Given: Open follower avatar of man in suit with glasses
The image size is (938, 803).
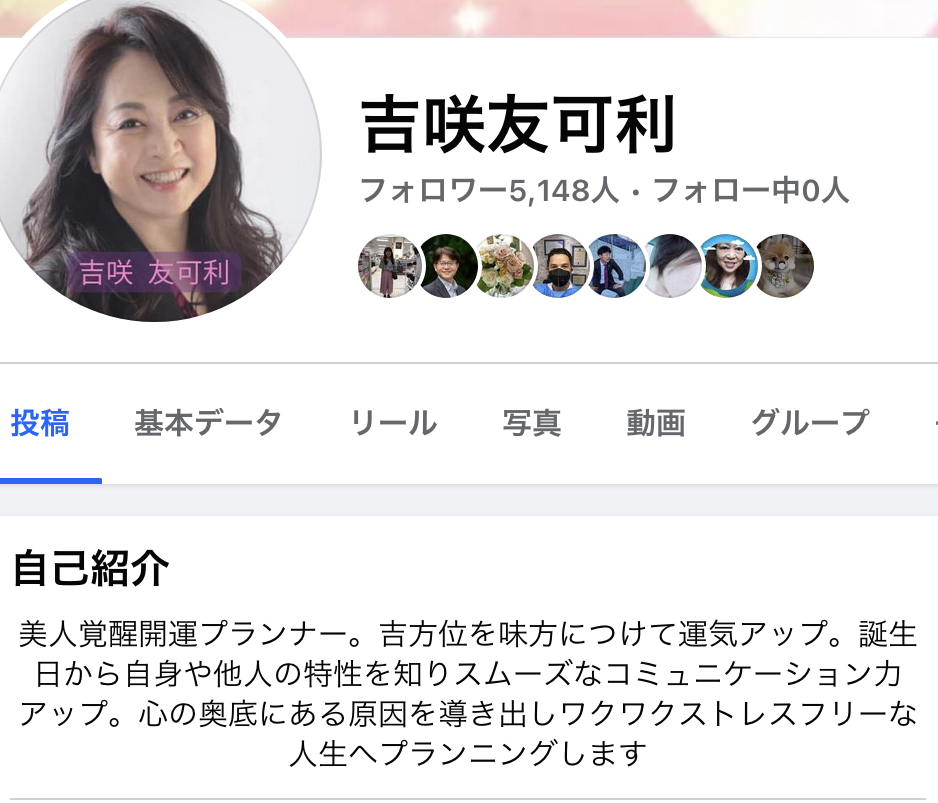Looking at the screenshot, I should pyautogui.click(x=446, y=266).
